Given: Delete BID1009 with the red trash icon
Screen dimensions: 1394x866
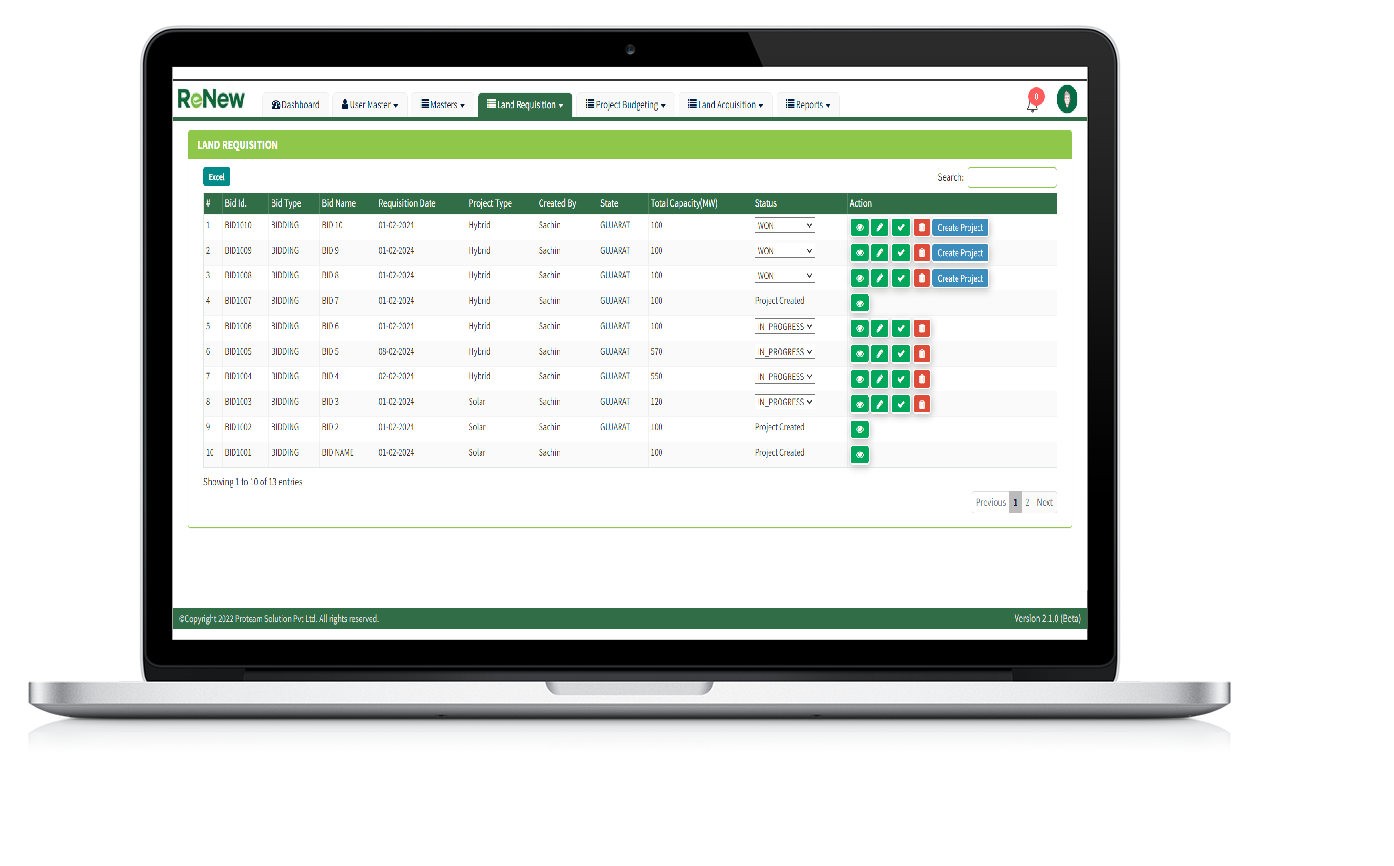Looking at the screenshot, I should (x=921, y=253).
